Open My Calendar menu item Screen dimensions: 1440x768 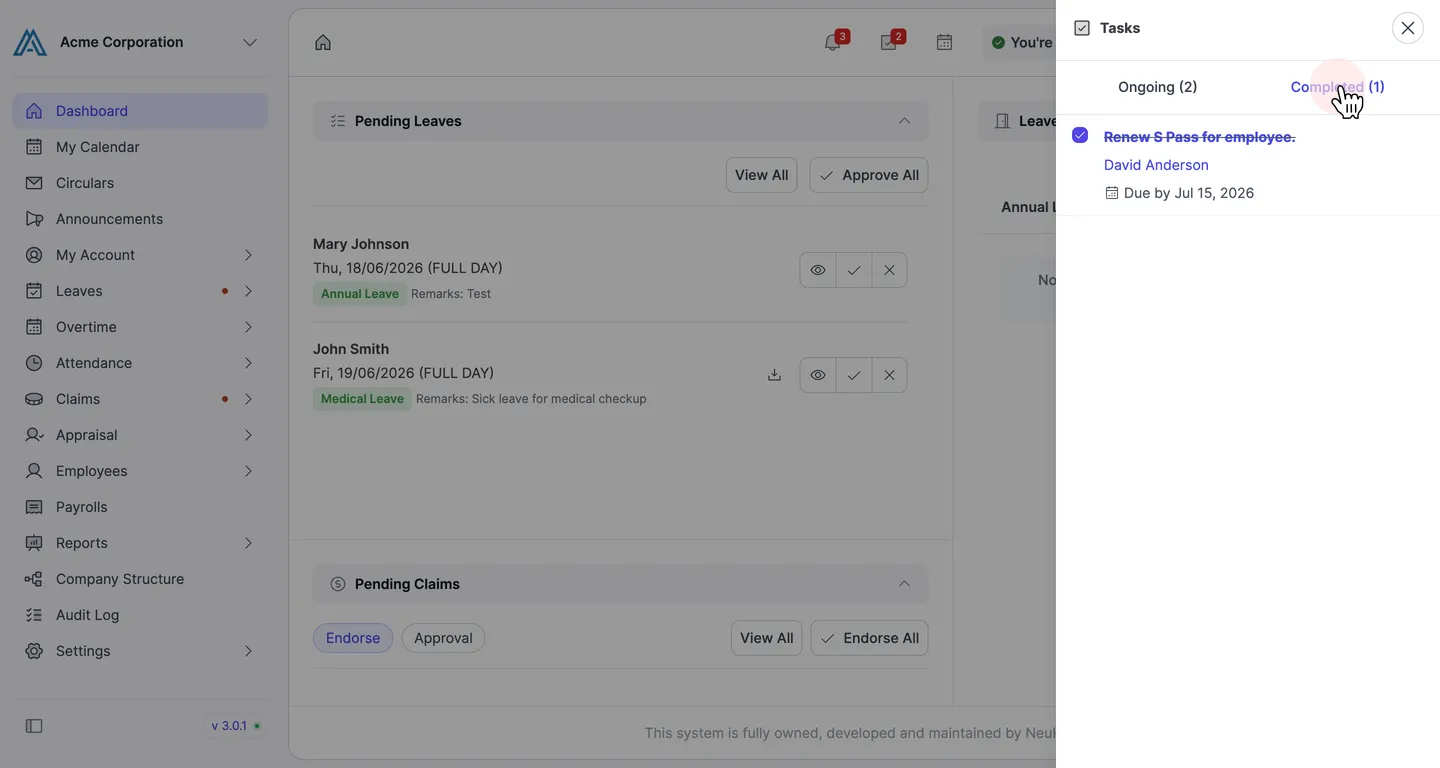[x=140, y=147]
